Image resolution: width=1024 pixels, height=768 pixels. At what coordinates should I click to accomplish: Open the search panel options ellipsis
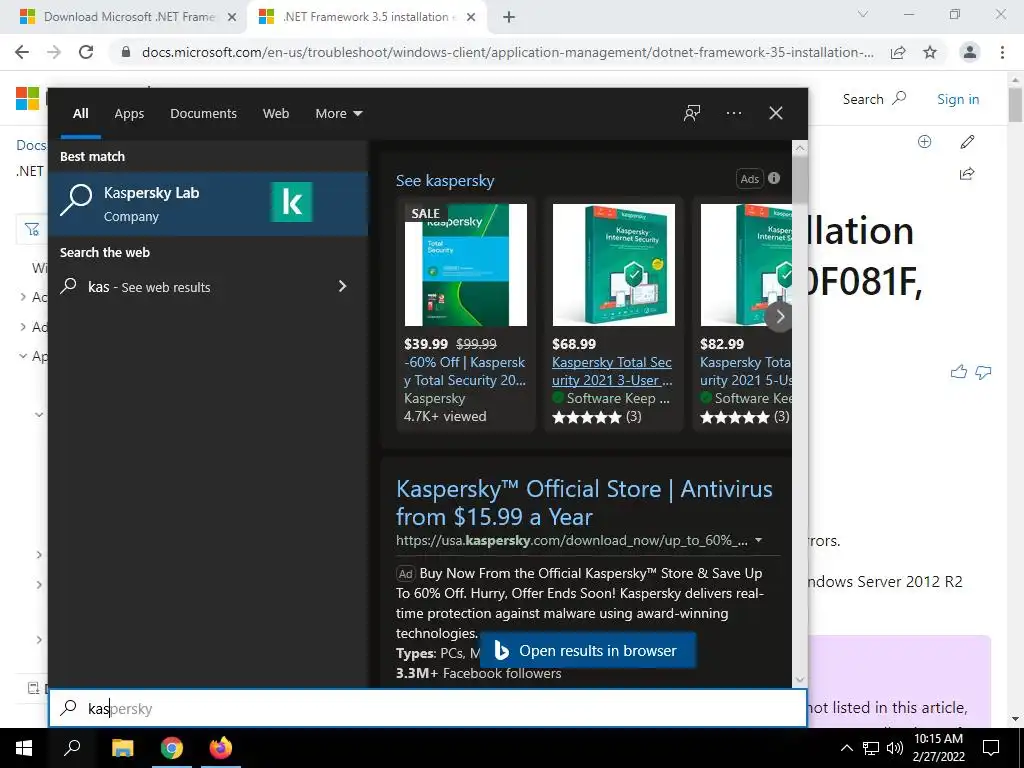point(734,113)
